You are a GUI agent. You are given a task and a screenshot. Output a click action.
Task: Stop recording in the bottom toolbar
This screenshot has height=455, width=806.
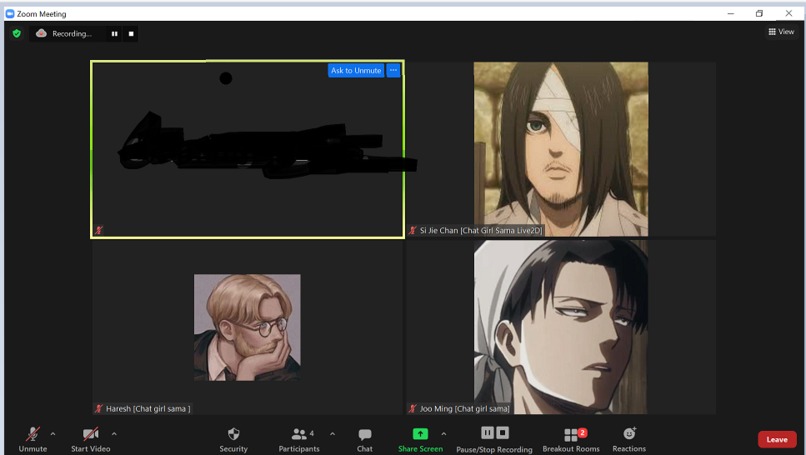click(x=503, y=433)
